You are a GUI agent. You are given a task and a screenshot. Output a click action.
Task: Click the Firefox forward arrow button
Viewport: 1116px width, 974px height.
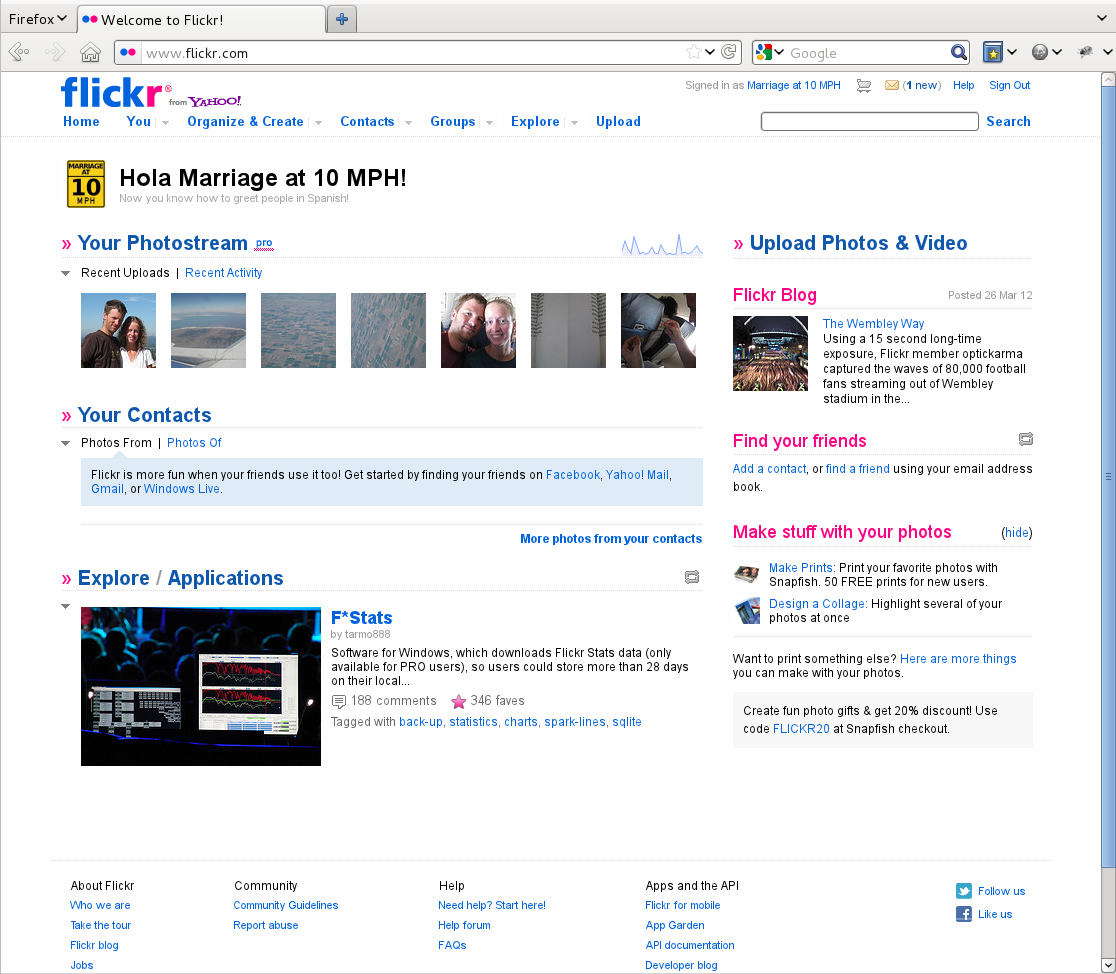click(55, 52)
